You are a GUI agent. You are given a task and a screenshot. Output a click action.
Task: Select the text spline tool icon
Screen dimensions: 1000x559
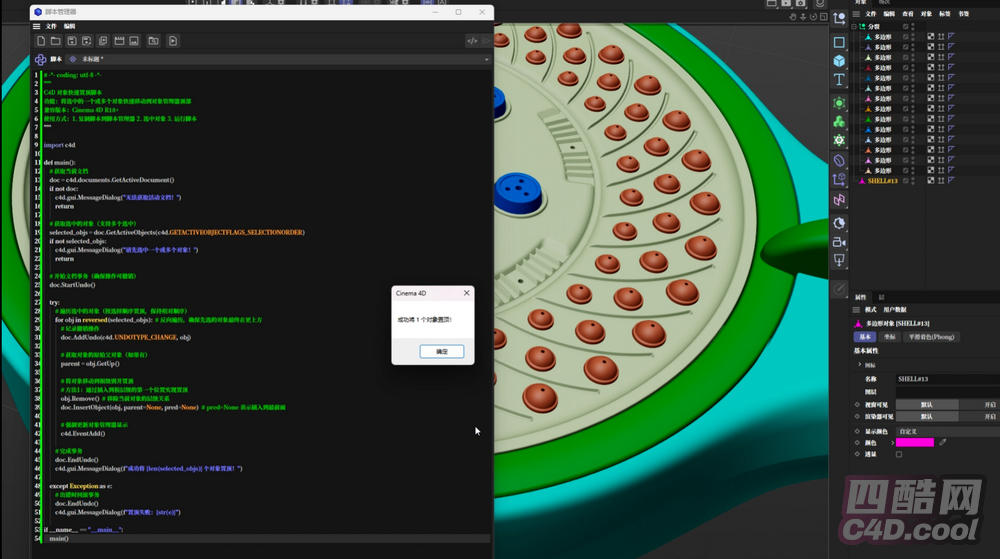pyautogui.click(x=839, y=80)
